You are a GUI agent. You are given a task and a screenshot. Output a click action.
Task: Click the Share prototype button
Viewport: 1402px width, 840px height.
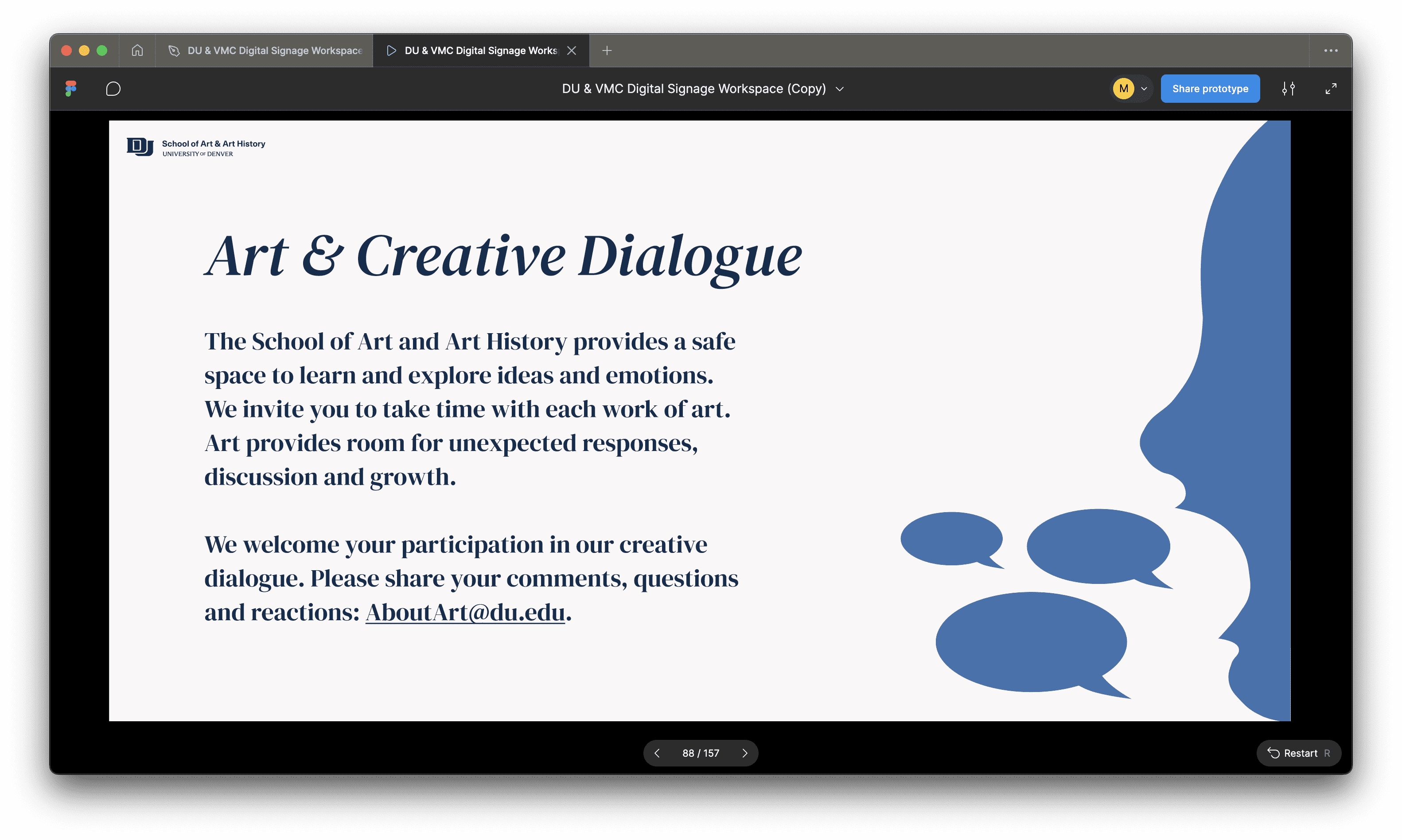point(1210,88)
